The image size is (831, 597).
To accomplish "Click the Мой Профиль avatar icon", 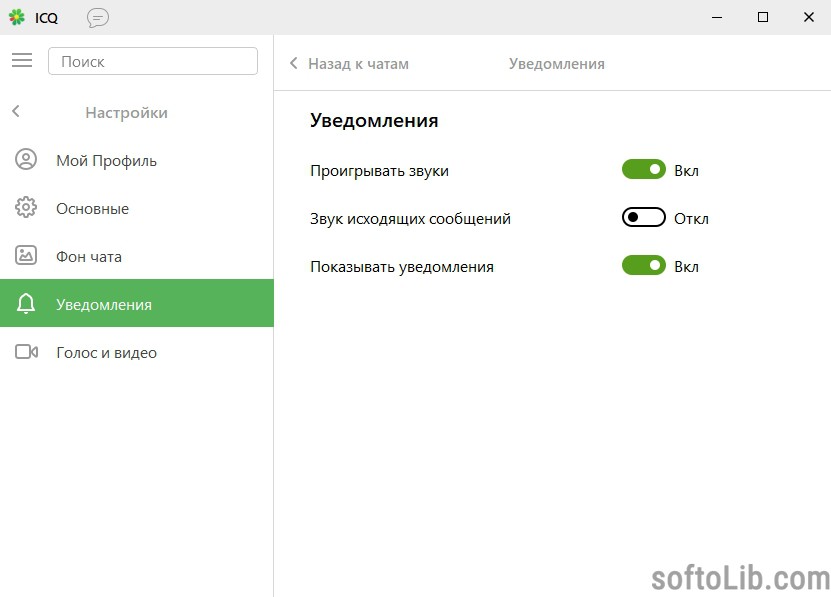I will (26, 159).
